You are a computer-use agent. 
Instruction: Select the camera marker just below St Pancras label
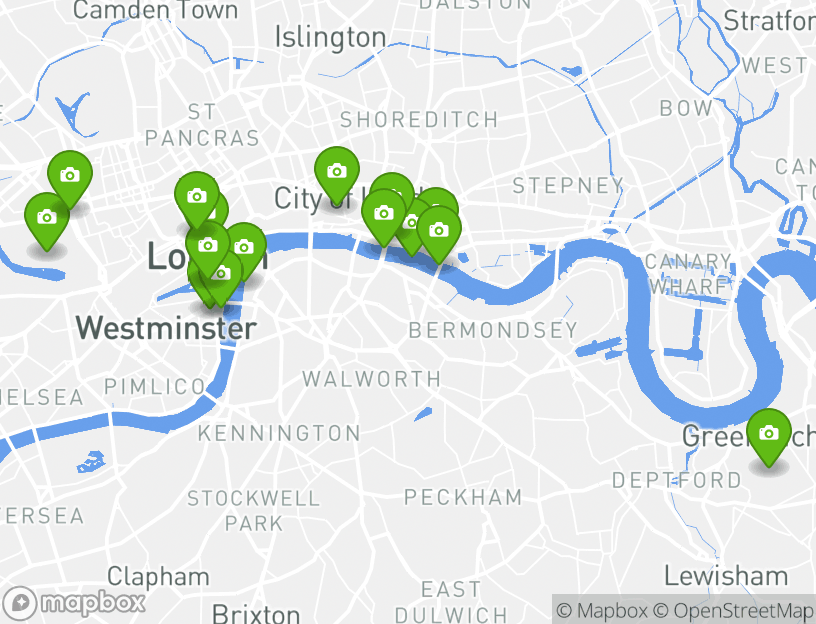coord(197,198)
